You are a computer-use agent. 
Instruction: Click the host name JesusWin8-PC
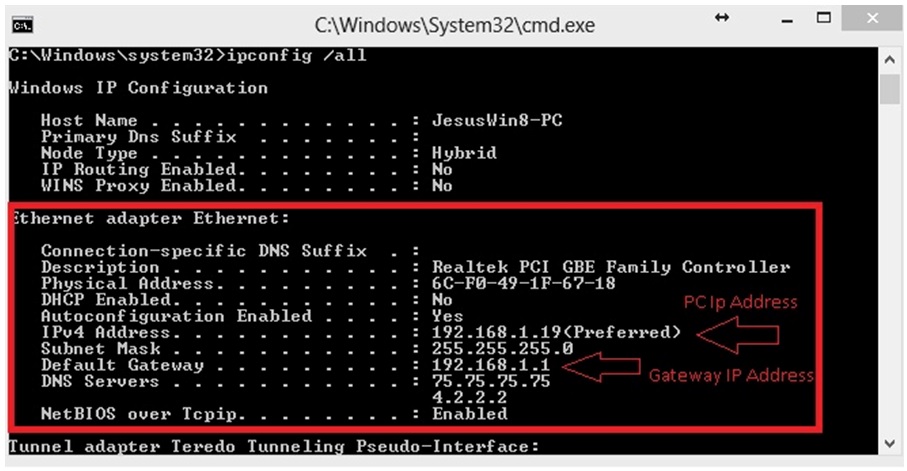(497, 120)
